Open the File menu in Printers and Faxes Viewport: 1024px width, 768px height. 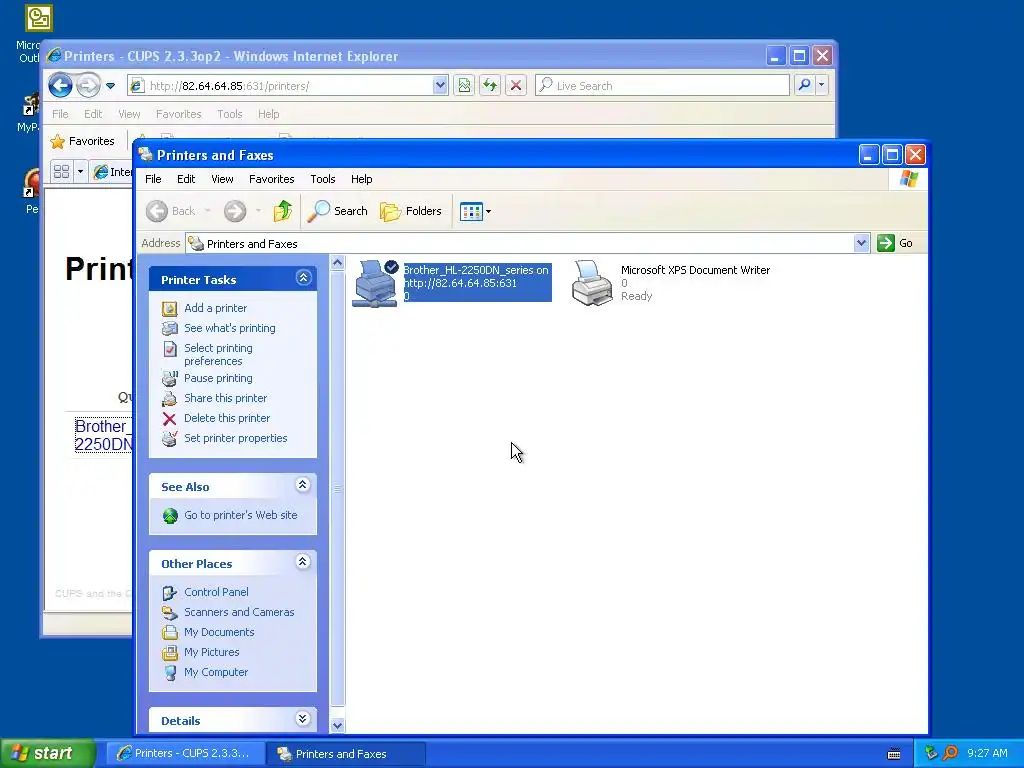point(153,179)
